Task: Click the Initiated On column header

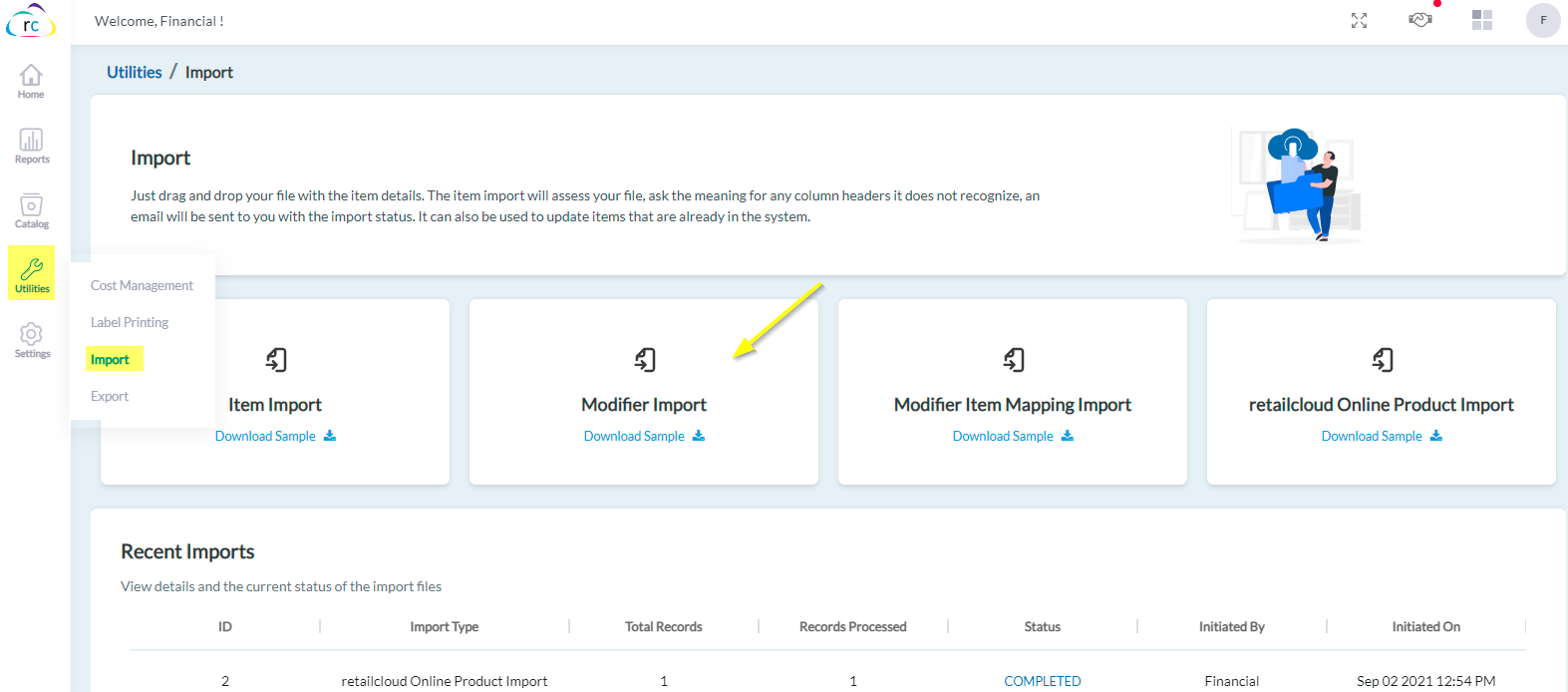Action: [x=1426, y=626]
